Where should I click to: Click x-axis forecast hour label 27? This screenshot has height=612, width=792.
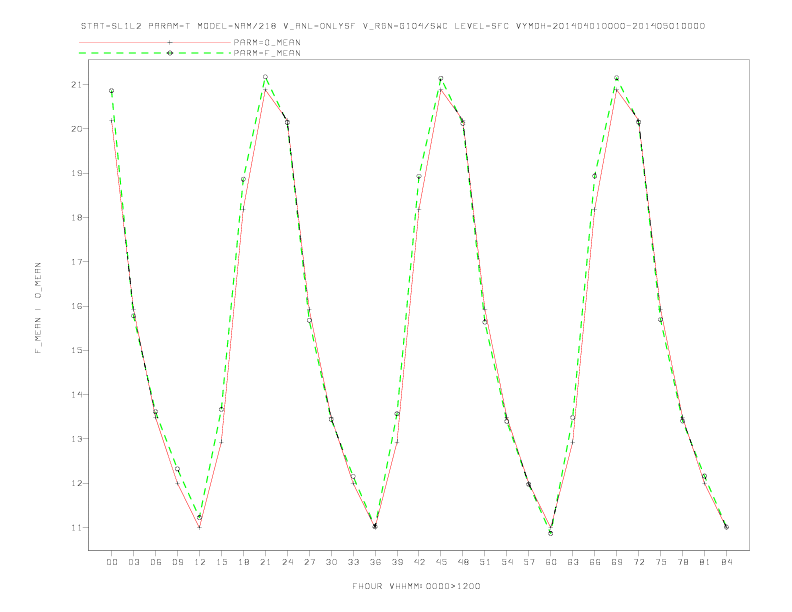[x=309, y=562]
